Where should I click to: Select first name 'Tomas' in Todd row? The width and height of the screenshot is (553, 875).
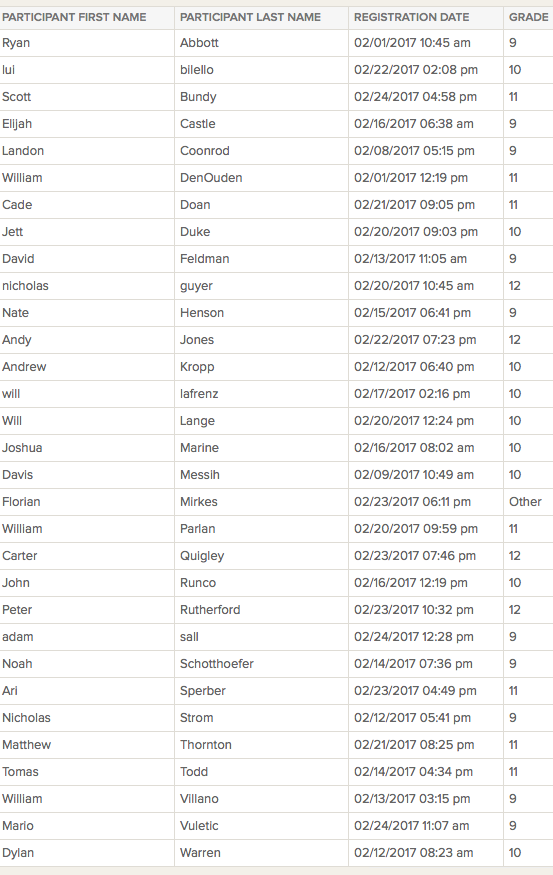click(x=20, y=772)
